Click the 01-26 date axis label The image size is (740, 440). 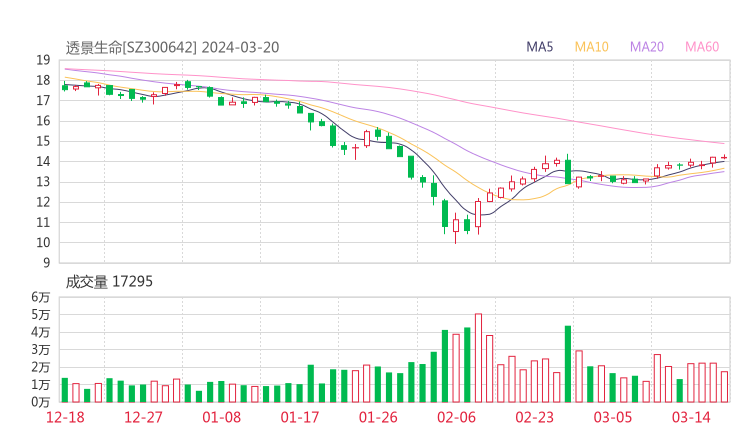pos(378,417)
